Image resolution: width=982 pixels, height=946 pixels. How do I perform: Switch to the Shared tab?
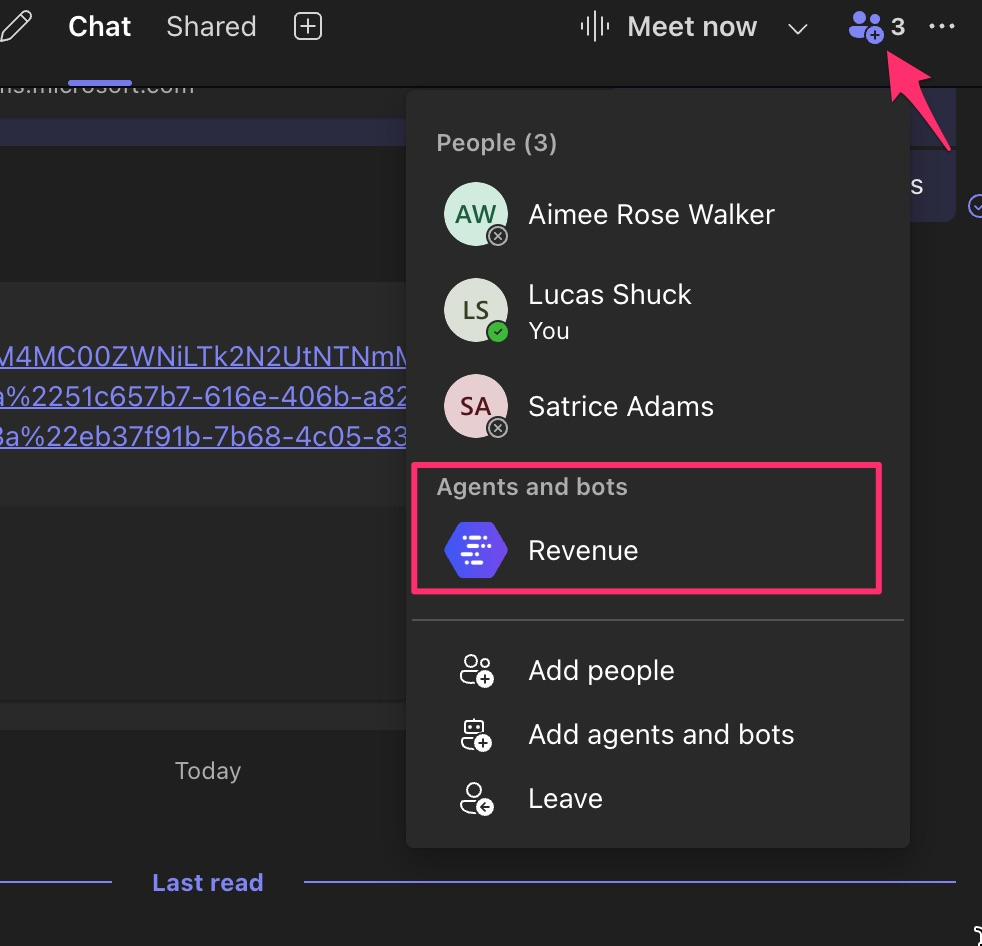211,27
